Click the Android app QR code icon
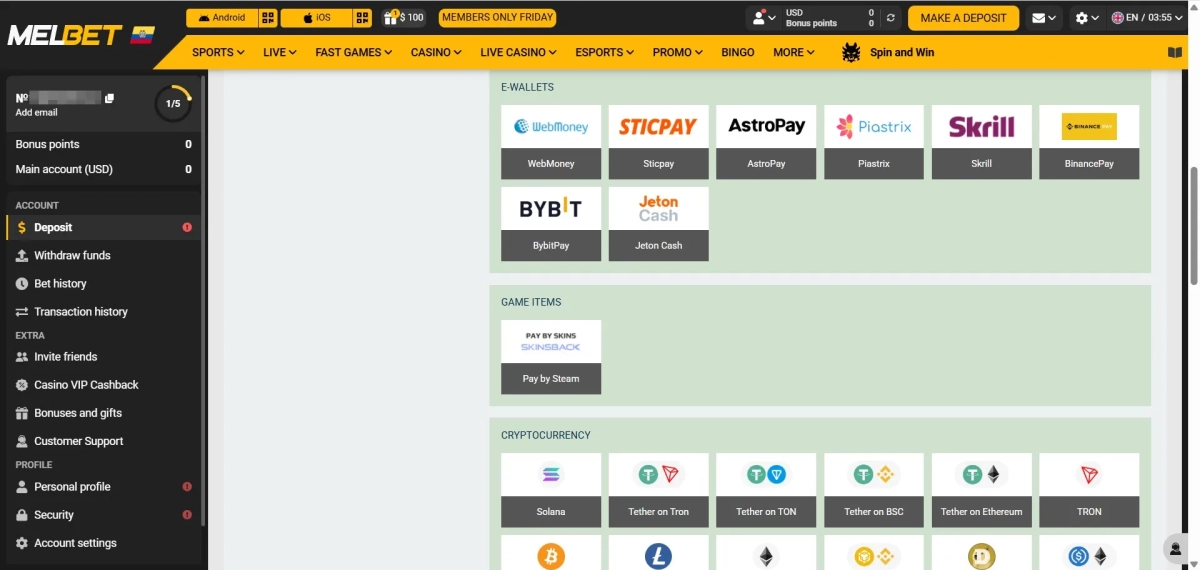This screenshot has height=570, width=1200. [x=267, y=18]
